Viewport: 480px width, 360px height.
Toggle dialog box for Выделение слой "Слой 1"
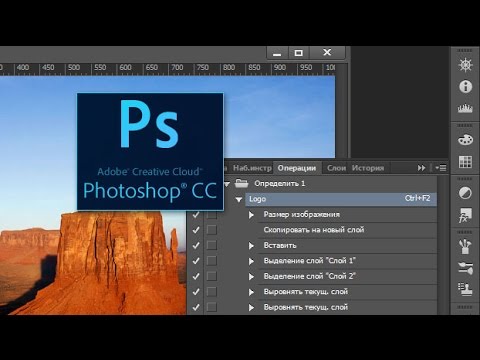point(212,260)
